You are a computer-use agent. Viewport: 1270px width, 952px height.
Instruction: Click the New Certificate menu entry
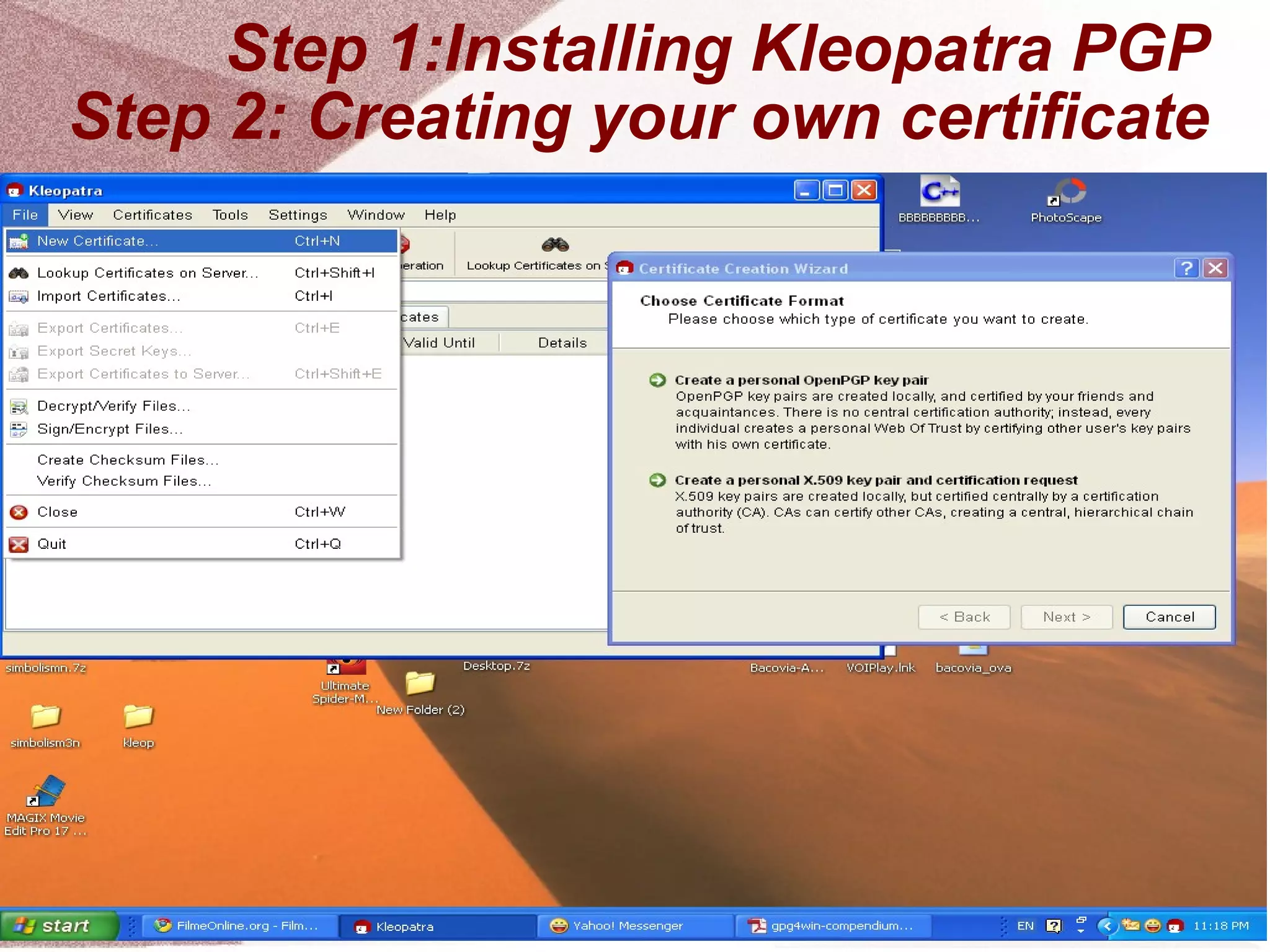[98, 241]
